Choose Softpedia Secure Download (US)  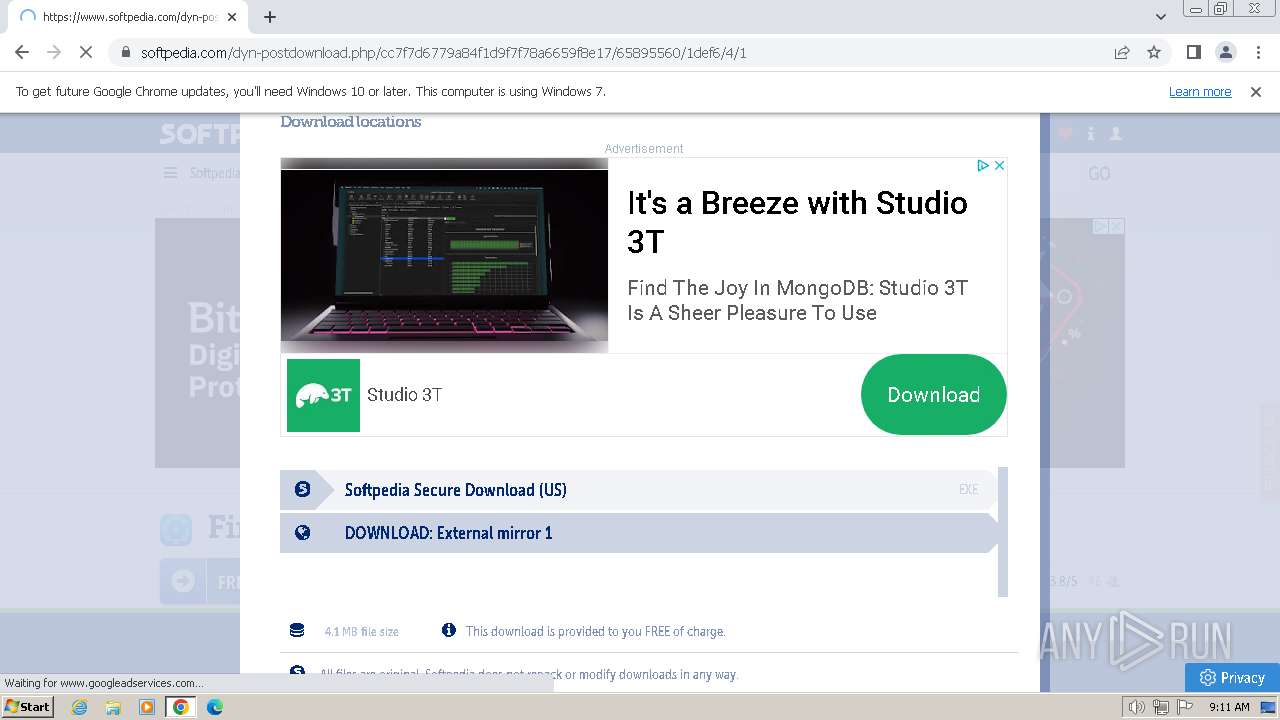pyautogui.click(x=639, y=490)
